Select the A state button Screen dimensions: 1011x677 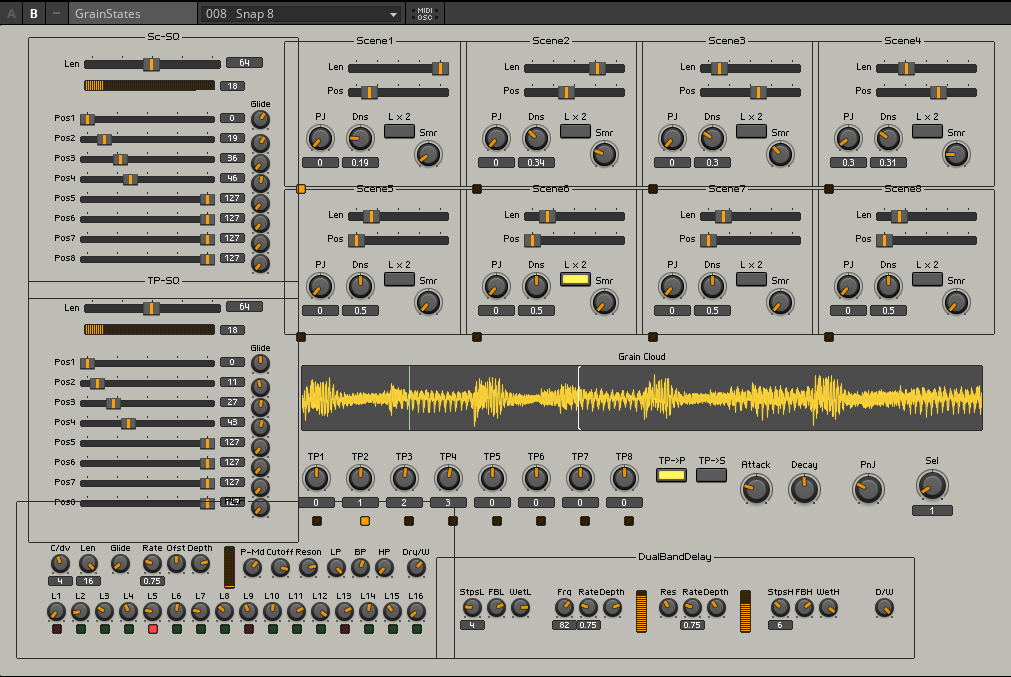tap(12, 14)
